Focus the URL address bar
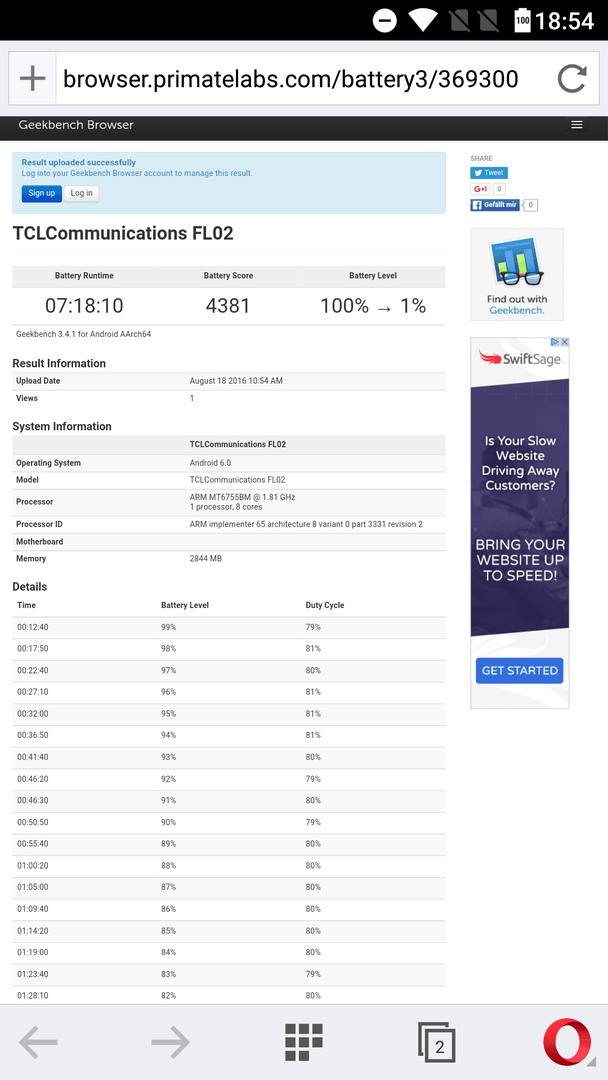This screenshot has height=1080, width=608. [291, 79]
